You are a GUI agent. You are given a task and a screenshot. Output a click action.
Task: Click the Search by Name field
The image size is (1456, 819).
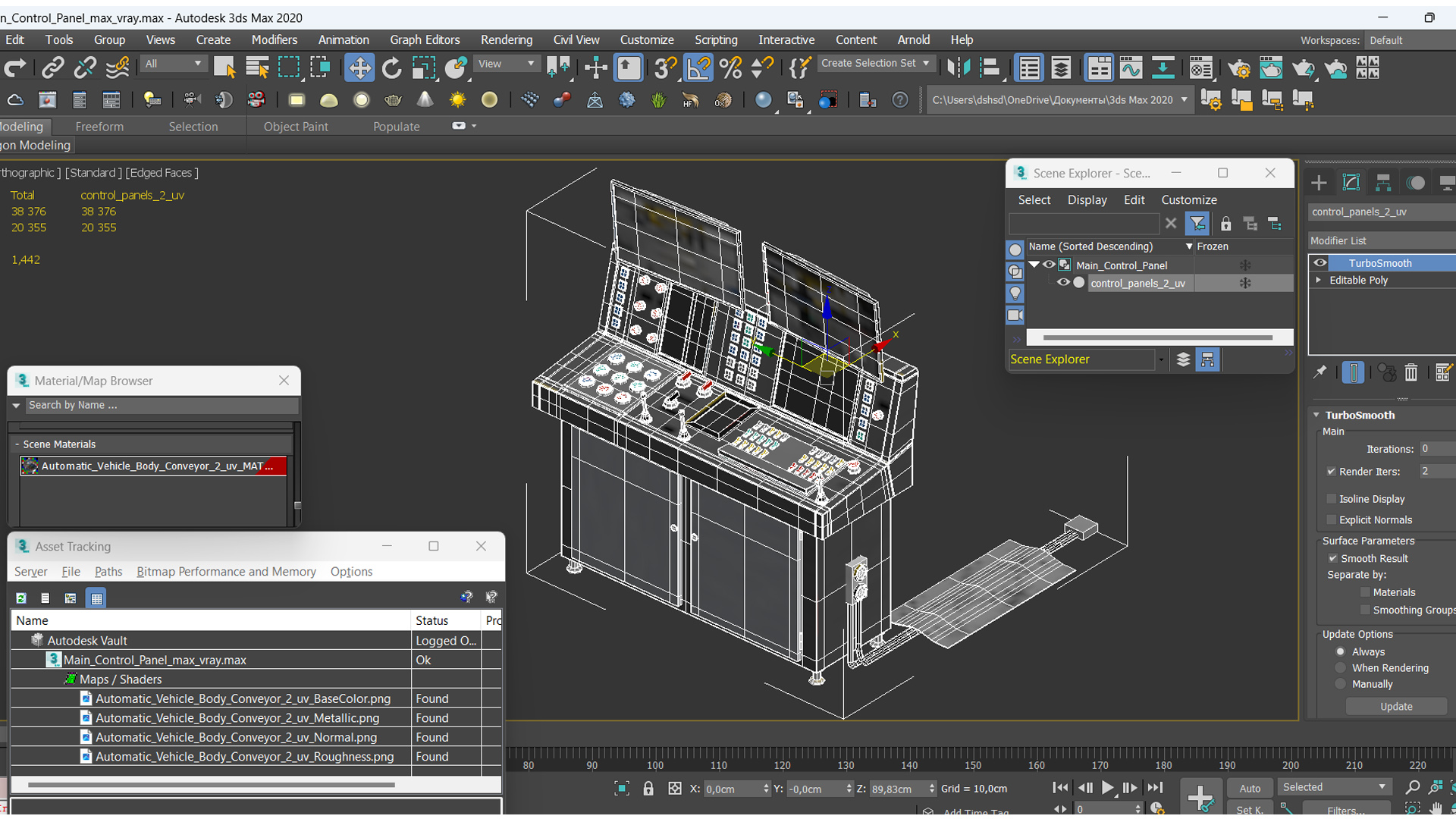point(162,406)
